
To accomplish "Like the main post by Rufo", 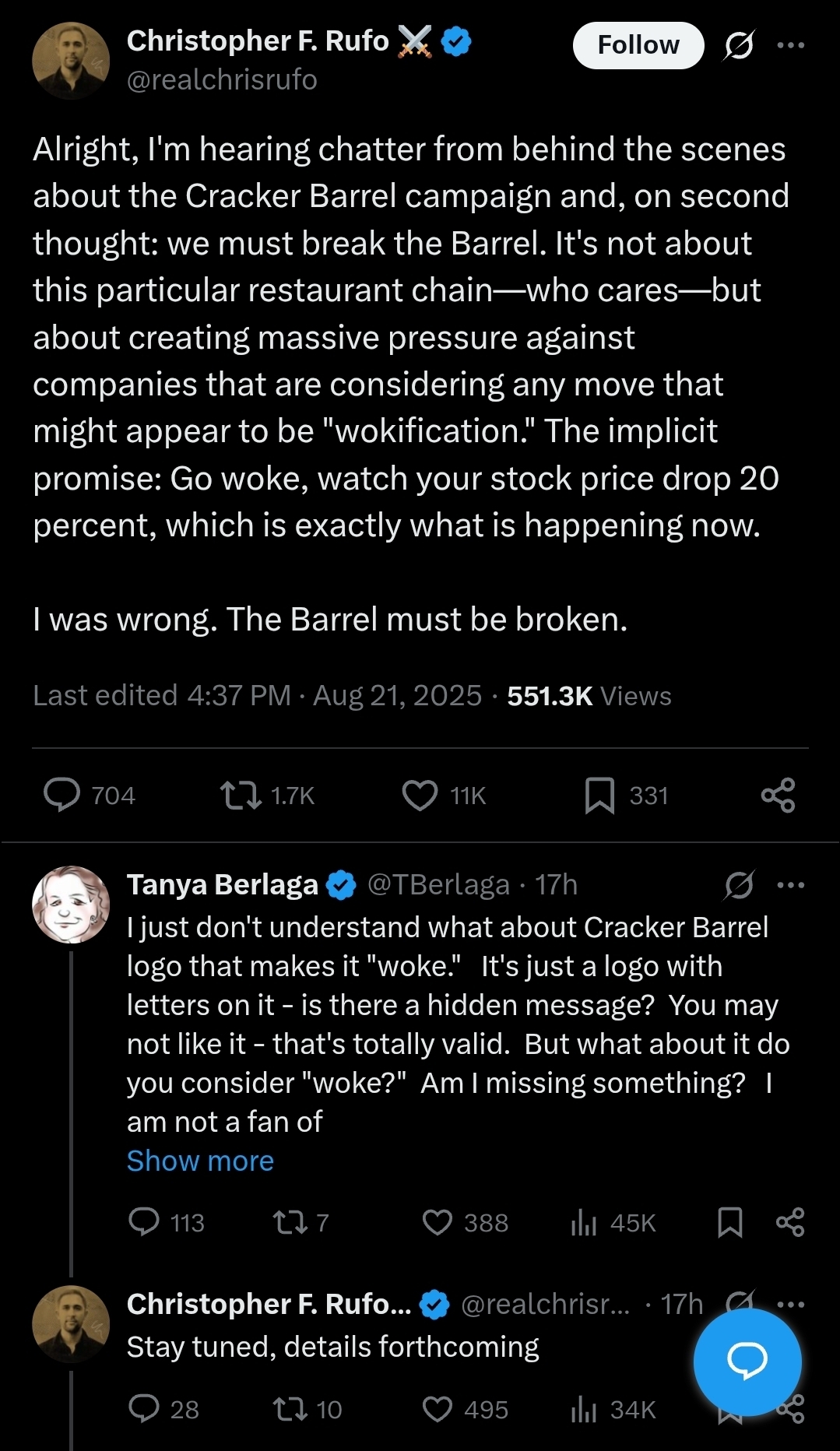I will click(420, 795).
